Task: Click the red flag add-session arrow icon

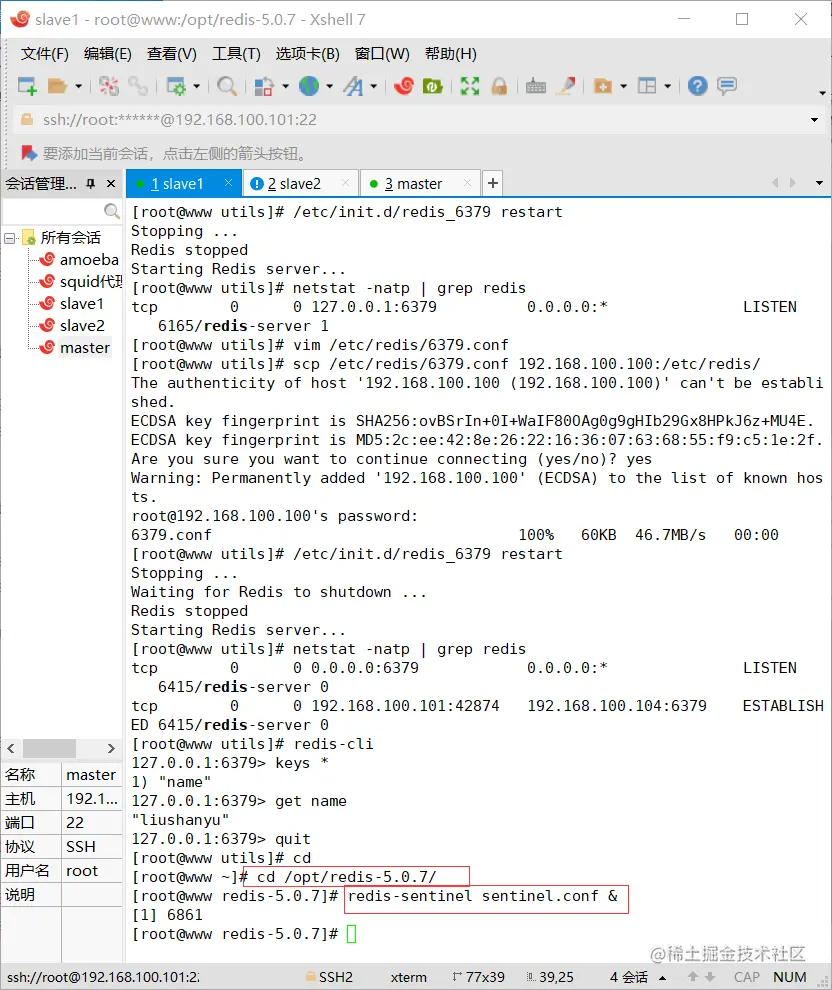Action: click(28, 153)
